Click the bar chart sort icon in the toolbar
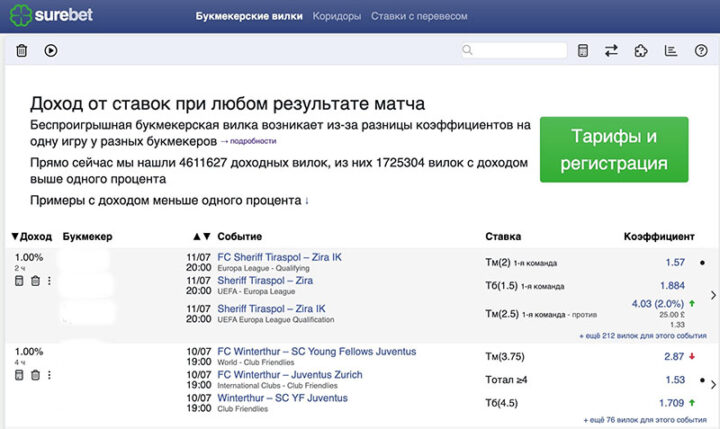Viewport: 720px width, 429px height. pos(671,50)
